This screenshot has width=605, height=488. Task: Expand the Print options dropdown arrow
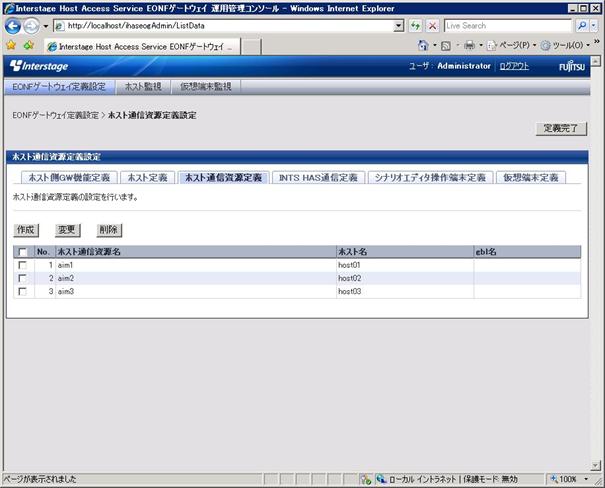tap(481, 46)
